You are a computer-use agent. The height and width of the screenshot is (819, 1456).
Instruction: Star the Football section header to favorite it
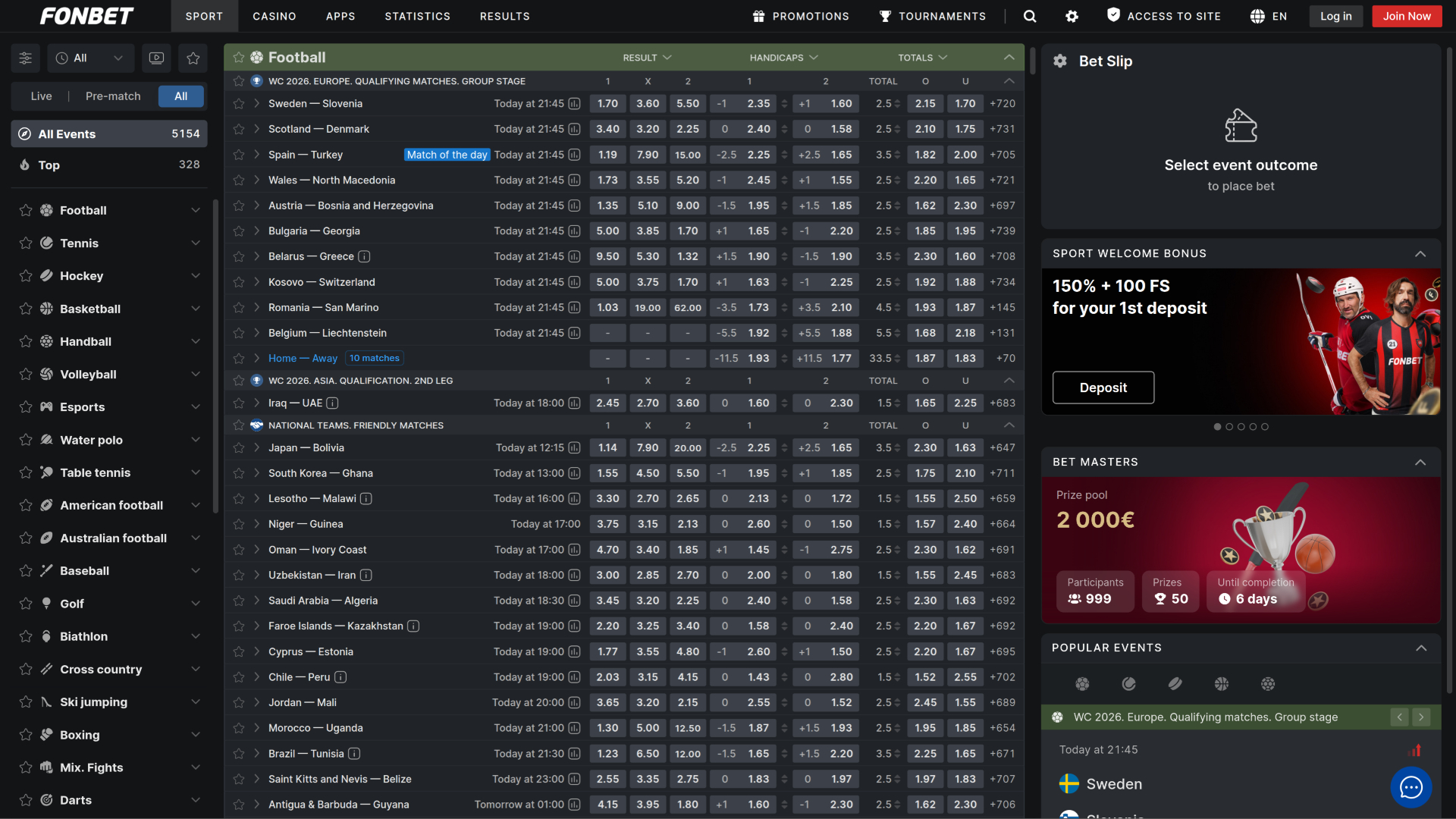click(240, 57)
